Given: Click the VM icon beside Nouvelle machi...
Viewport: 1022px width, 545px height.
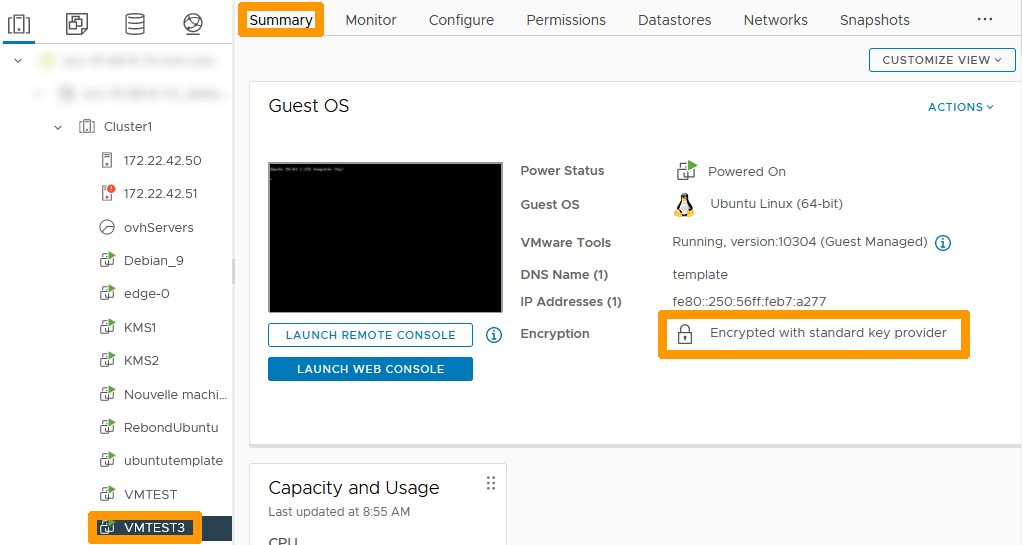Looking at the screenshot, I should pyautogui.click(x=107, y=394).
